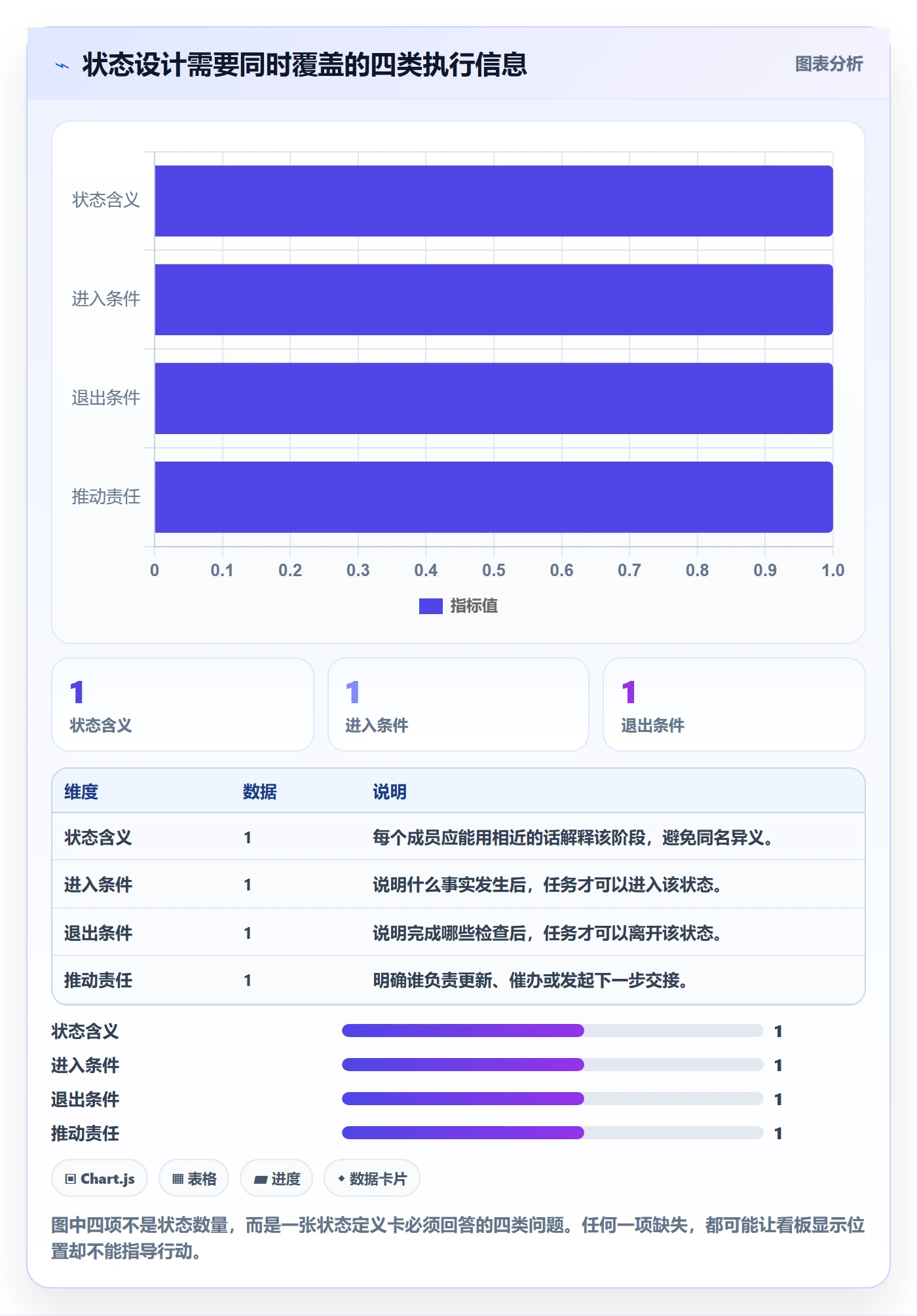Image resolution: width=917 pixels, height=1316 pixels.
Task: Click the lightning icon beside the title
Action: 62,65
